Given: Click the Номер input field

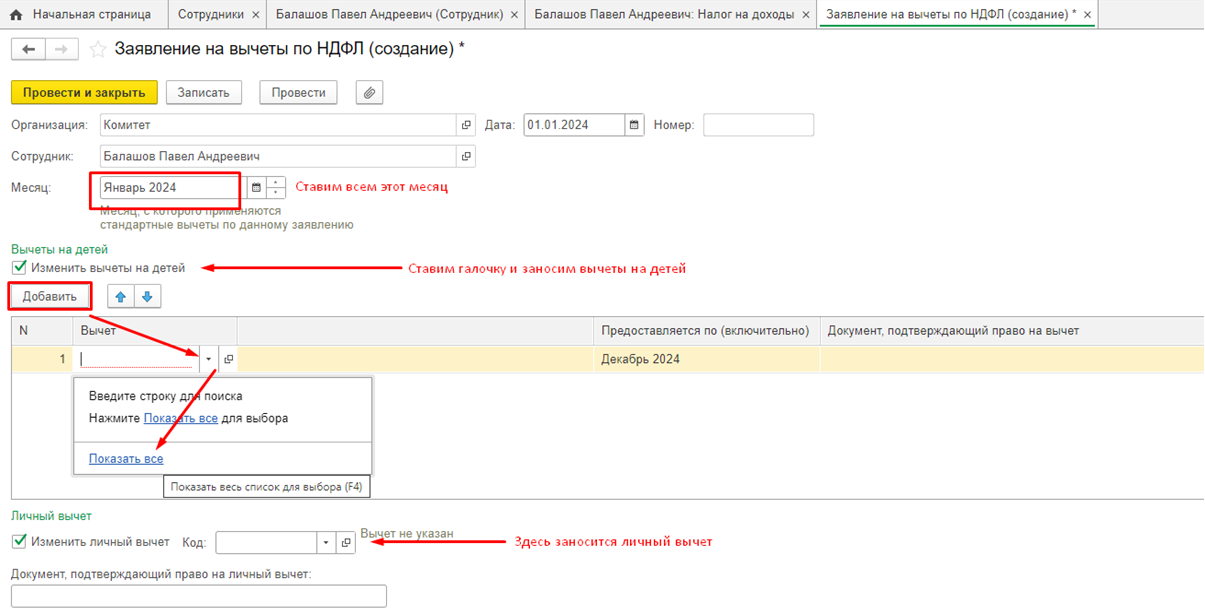Looking at the screenshot, I should tap(757, 125).
